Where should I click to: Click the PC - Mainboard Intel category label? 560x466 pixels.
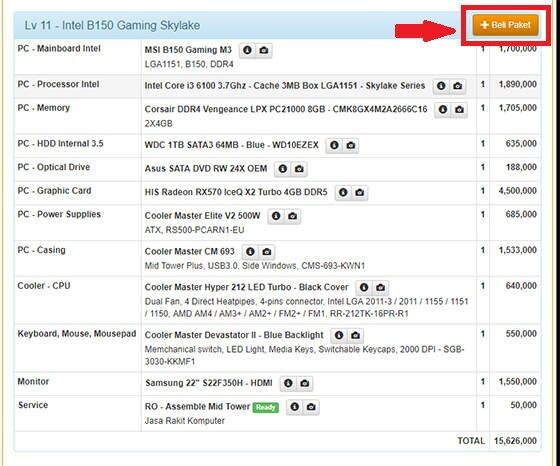[x=59, y=49]
